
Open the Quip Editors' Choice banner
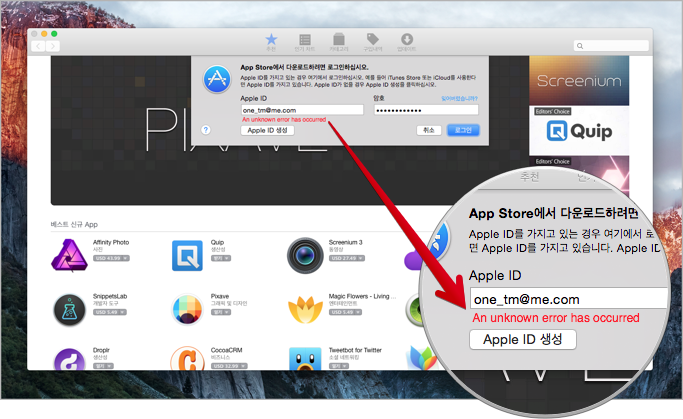coord(579,130)
